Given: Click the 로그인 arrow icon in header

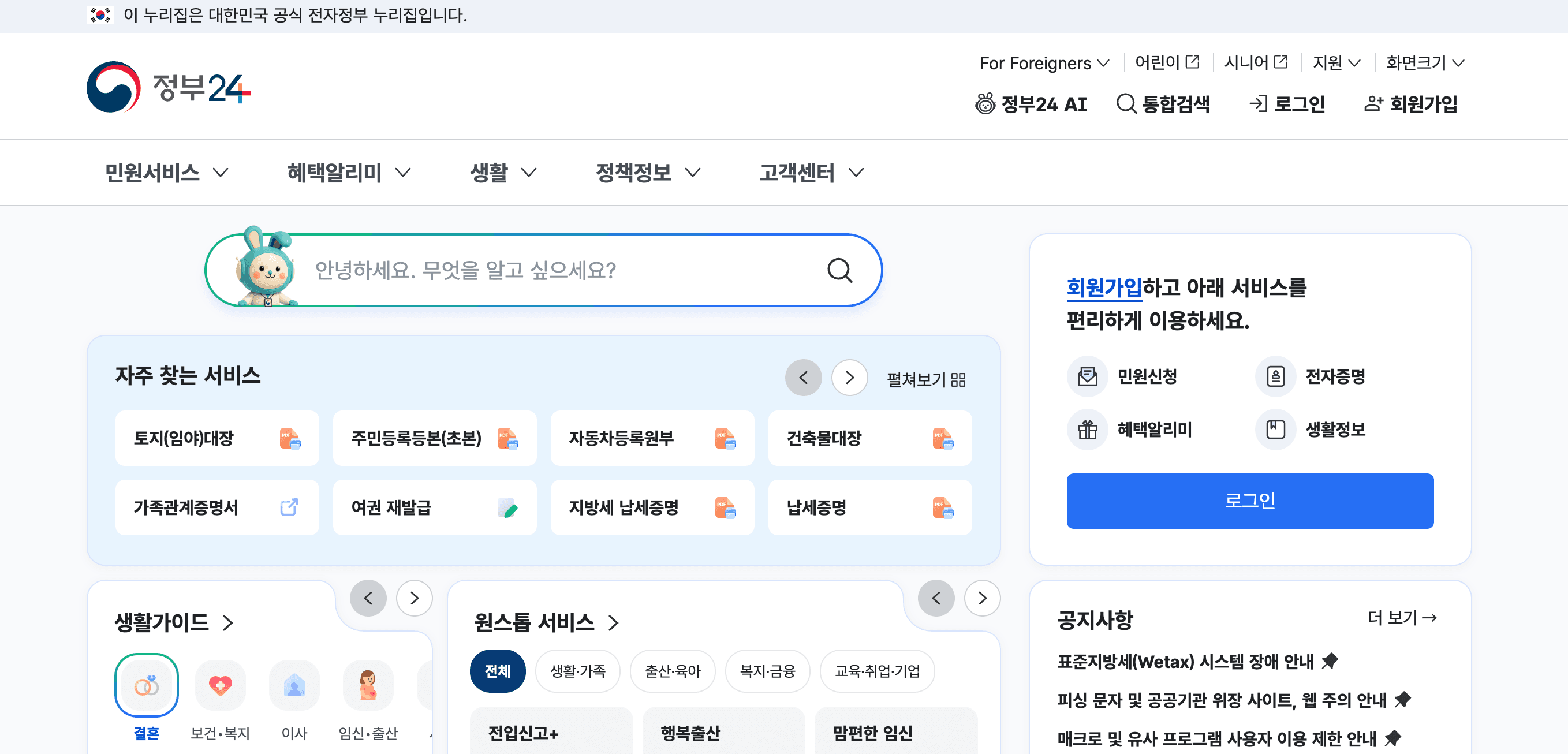Looking at the screenshot, I should point(1257,104).
